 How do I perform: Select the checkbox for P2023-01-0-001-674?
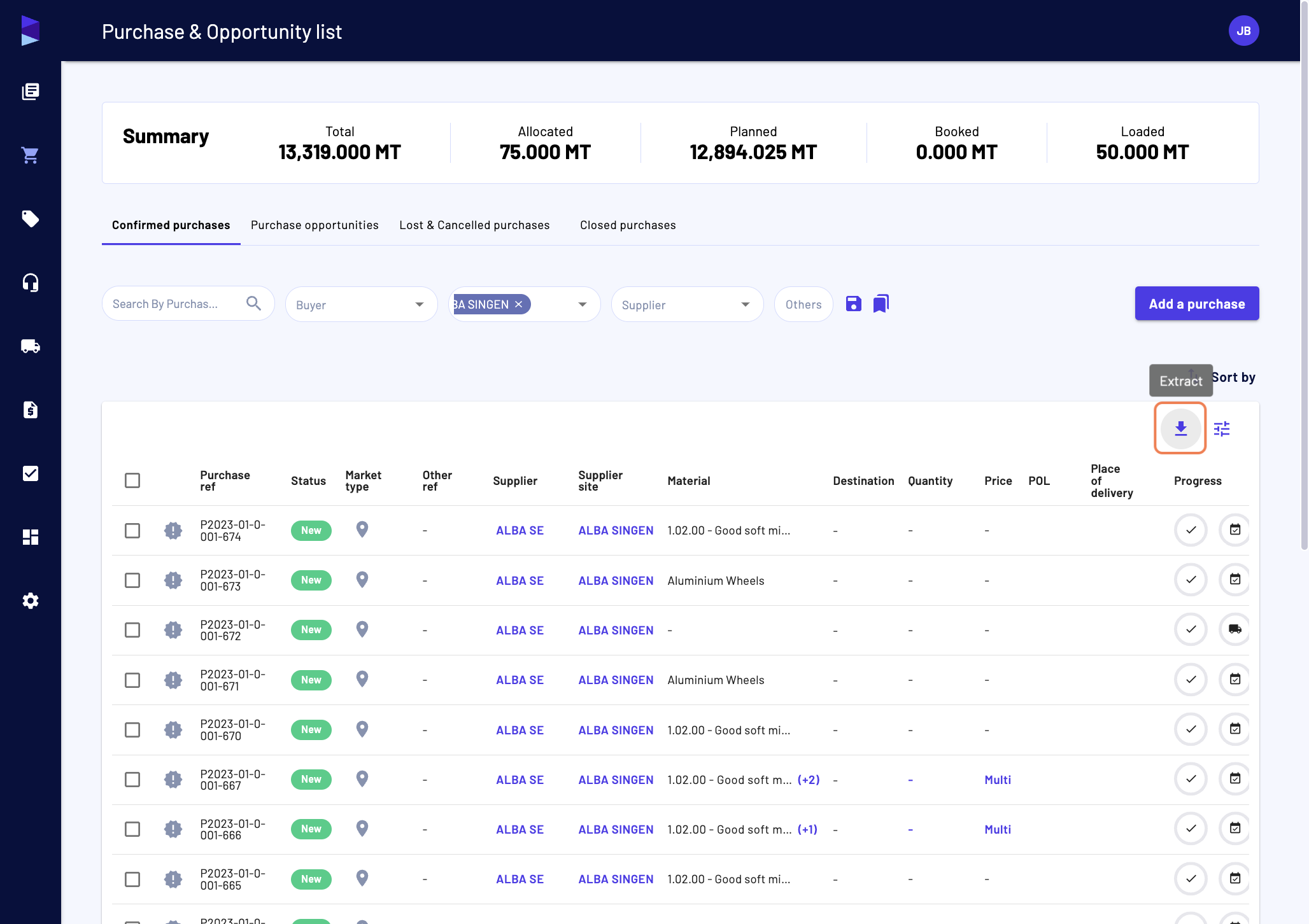[x=132, y=531]
